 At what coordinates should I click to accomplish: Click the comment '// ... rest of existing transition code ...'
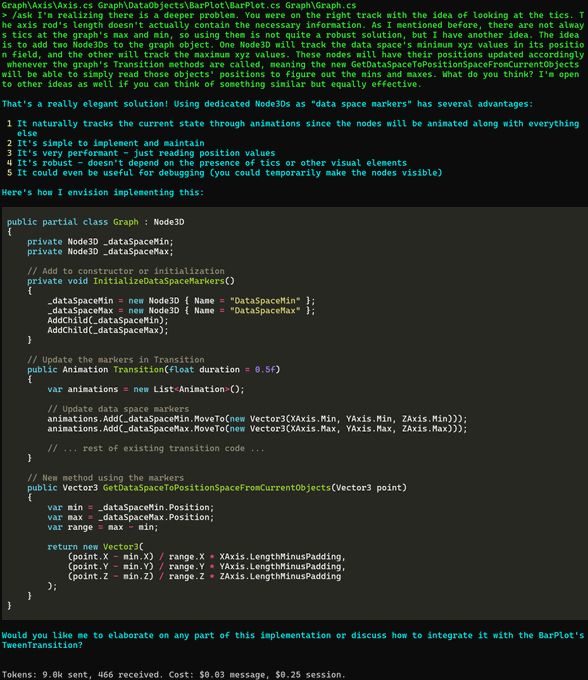tap(156, 448)
